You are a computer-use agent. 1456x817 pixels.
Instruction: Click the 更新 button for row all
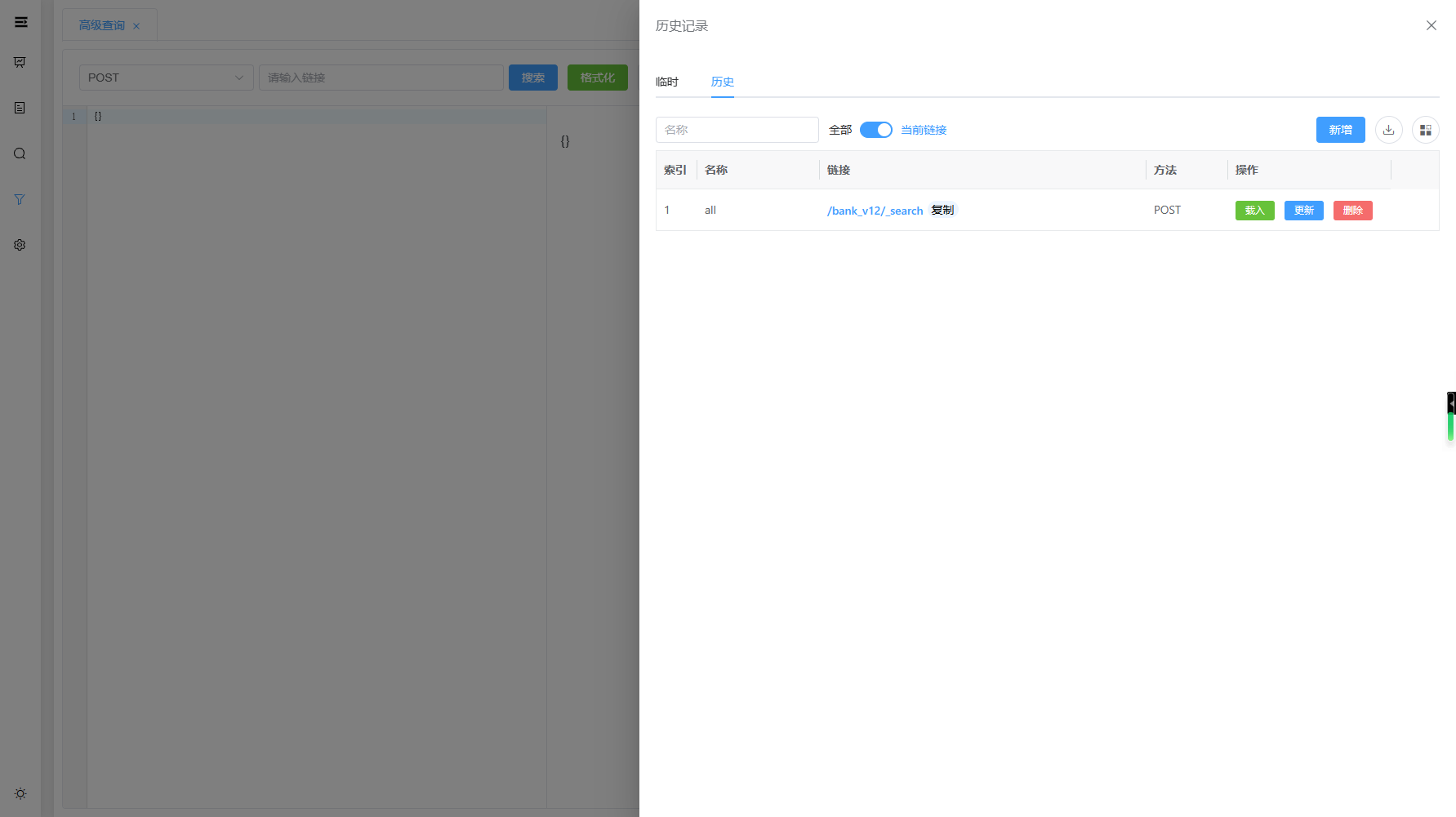pos(1303,211)
